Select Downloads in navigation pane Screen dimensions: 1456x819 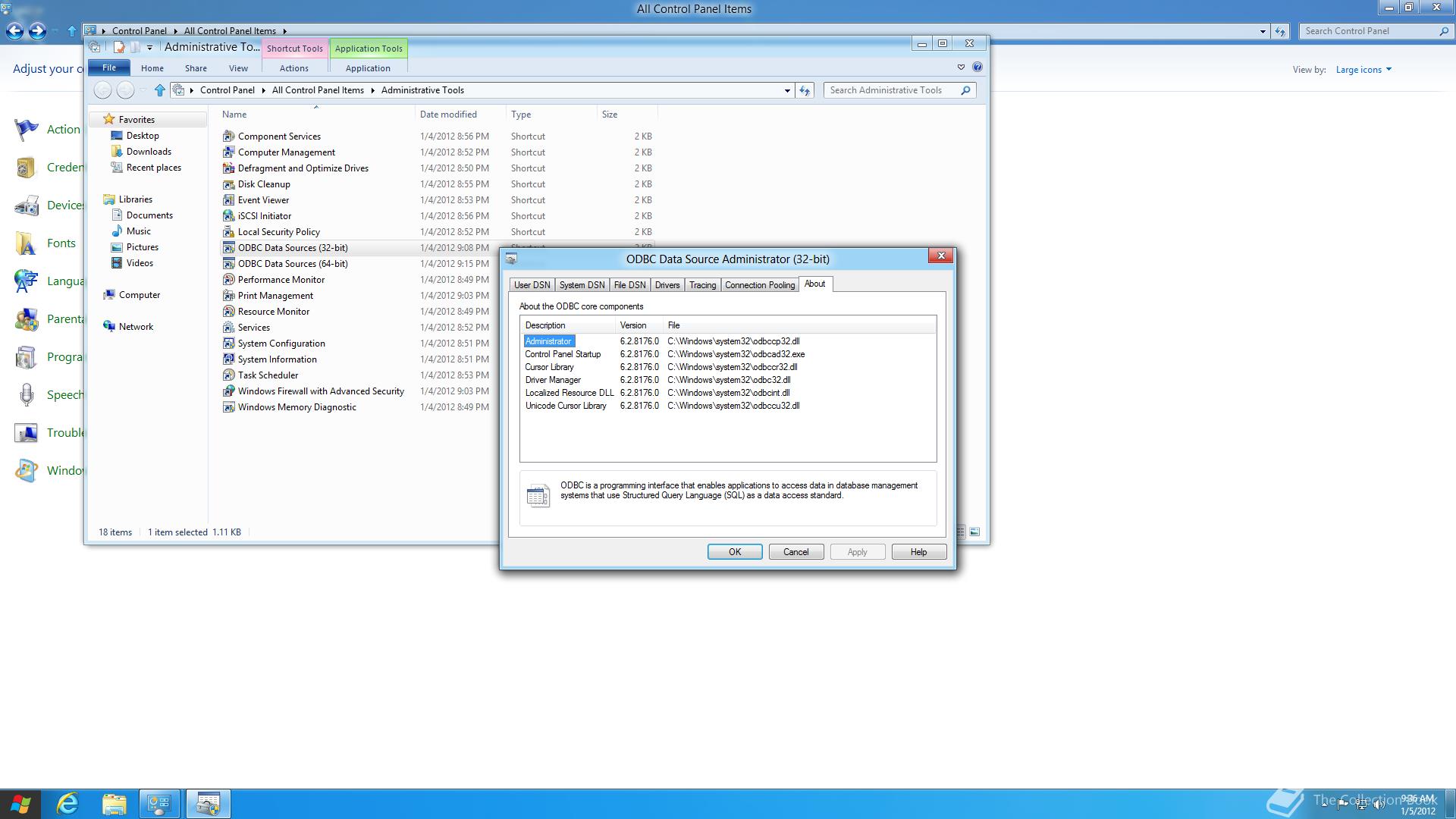click(149, 152)
